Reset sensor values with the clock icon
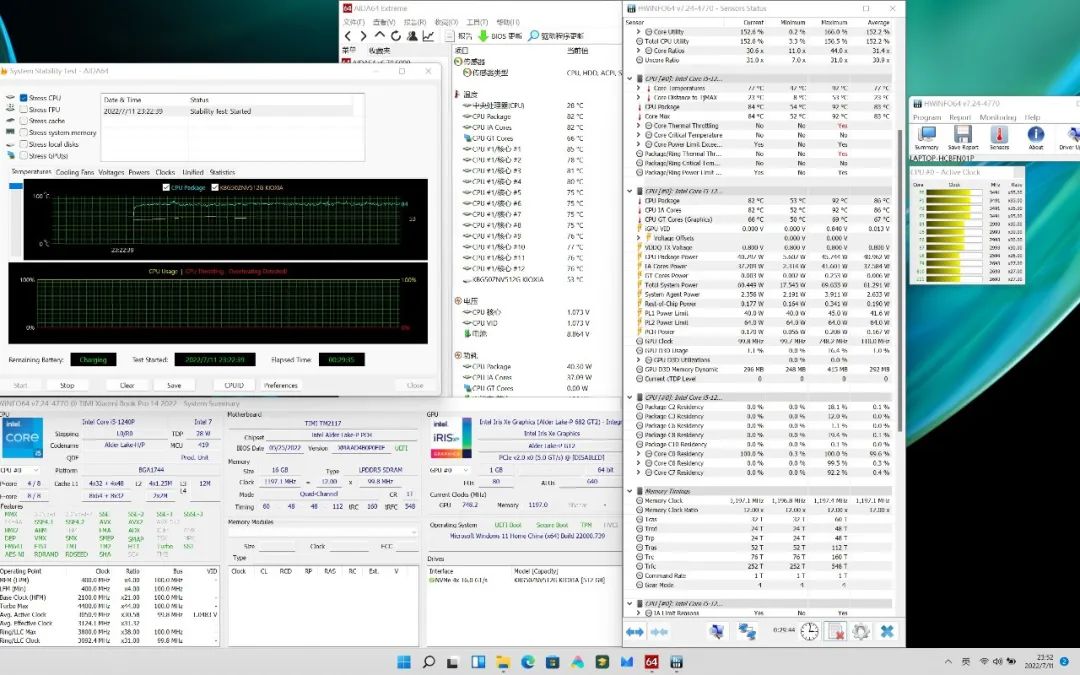 (x=809, y=631)
